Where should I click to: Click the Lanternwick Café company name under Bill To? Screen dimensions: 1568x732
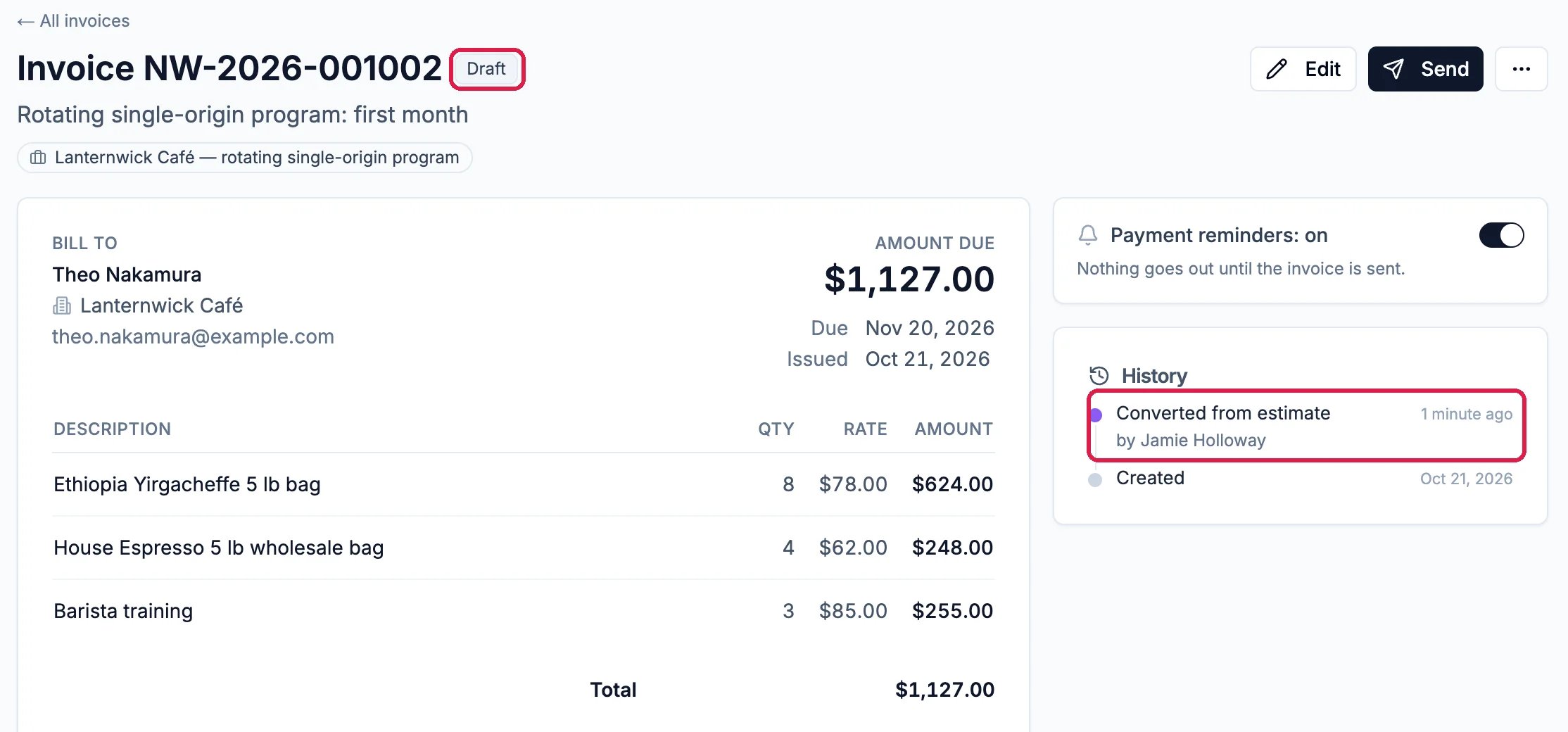tap(161, 305)
